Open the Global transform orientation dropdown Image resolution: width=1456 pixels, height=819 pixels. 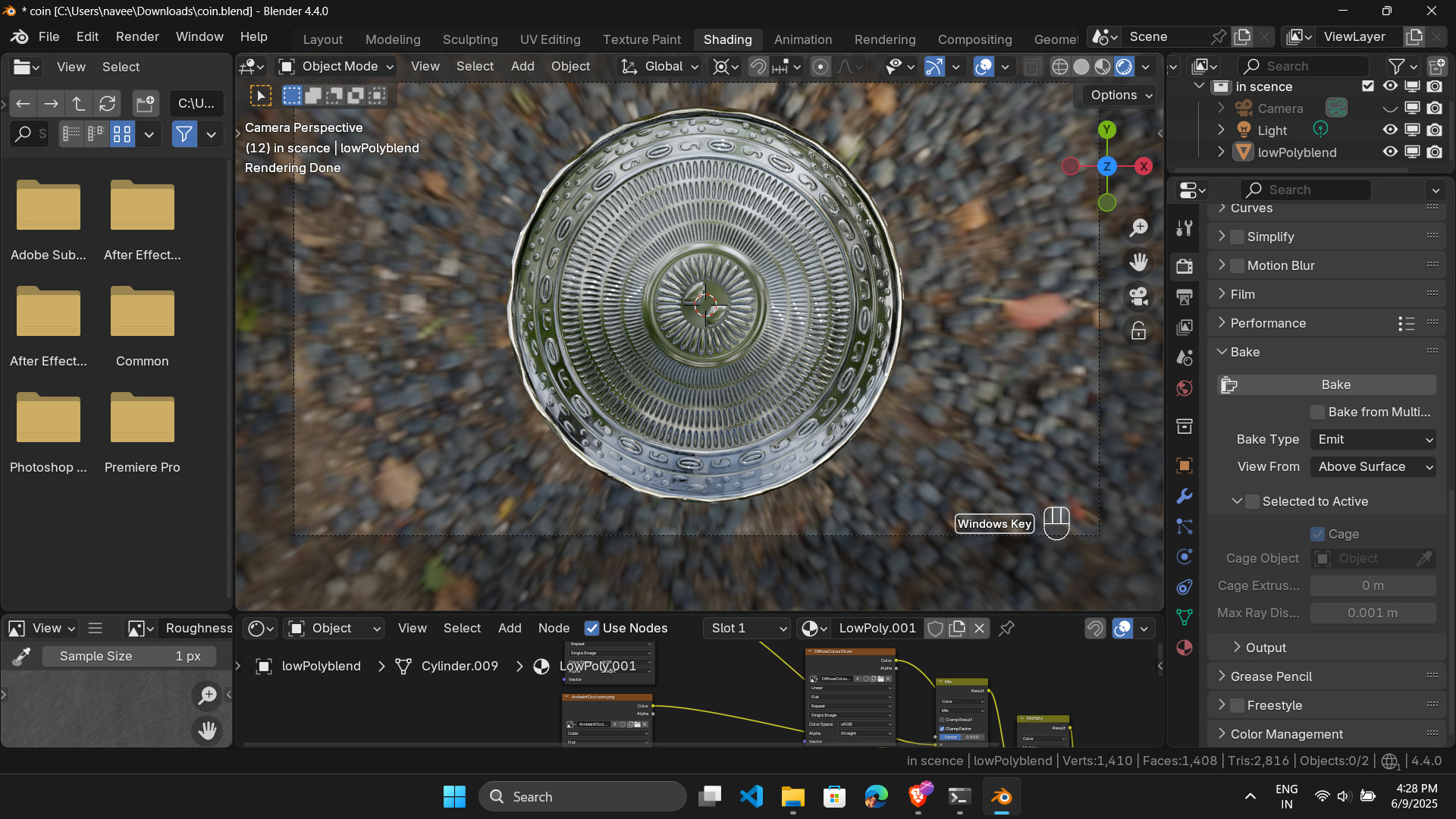659,67
